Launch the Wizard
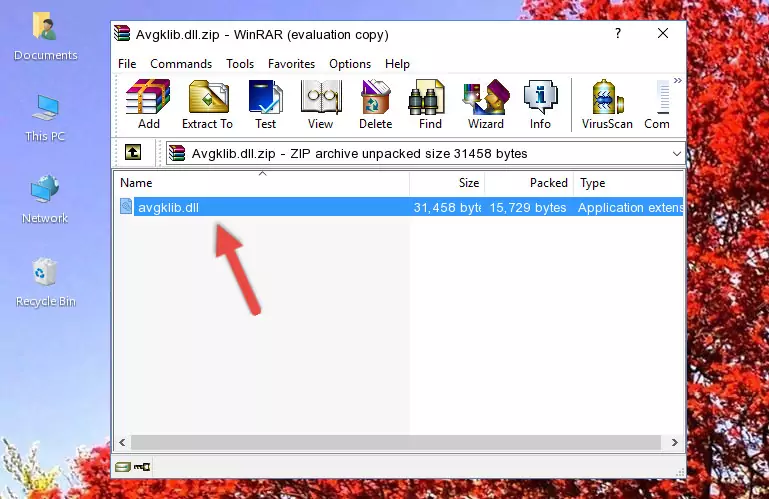The width and height of the screenshot is (769, 499). (486, 105)
